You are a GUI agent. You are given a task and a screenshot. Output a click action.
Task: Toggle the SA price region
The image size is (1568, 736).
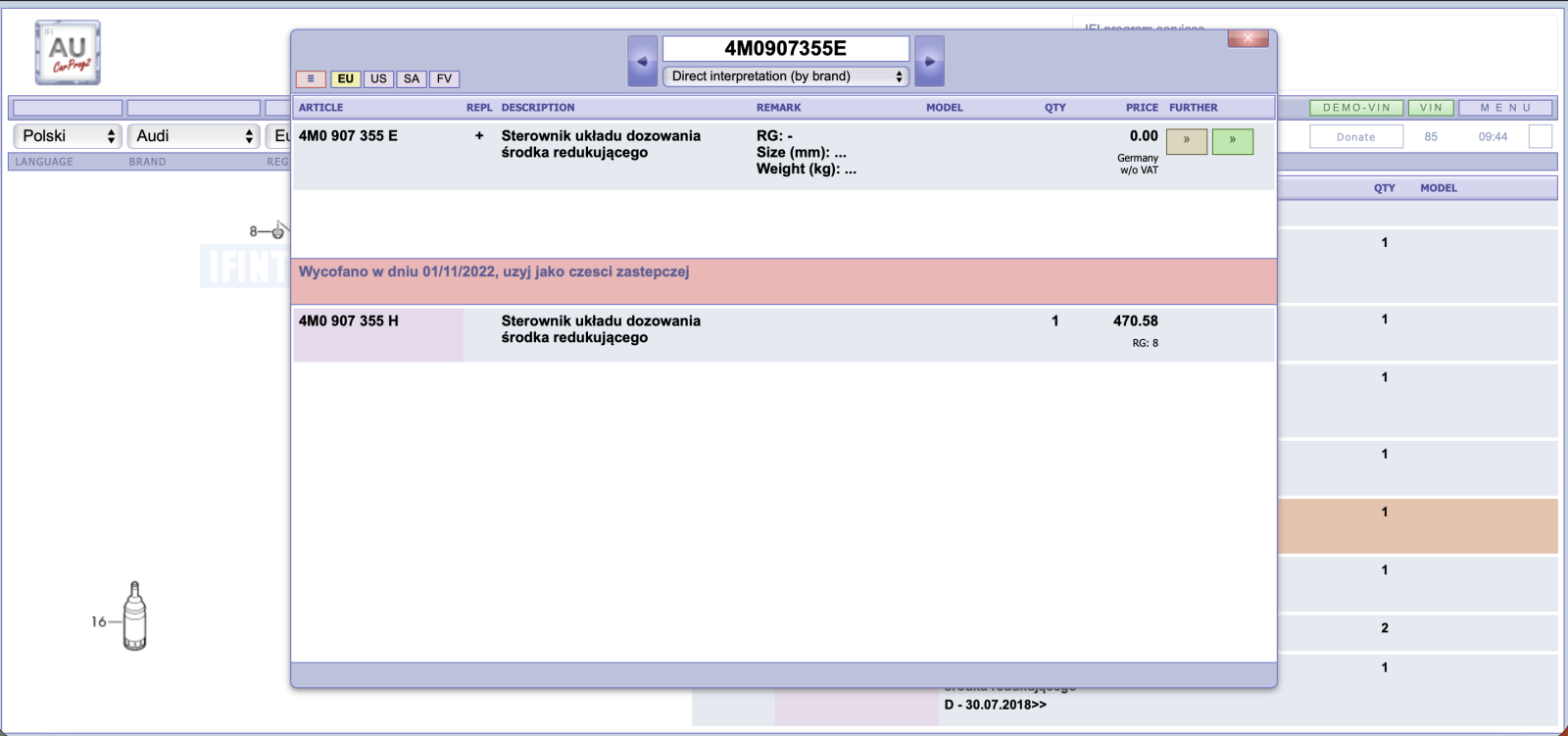pos(412,79)
